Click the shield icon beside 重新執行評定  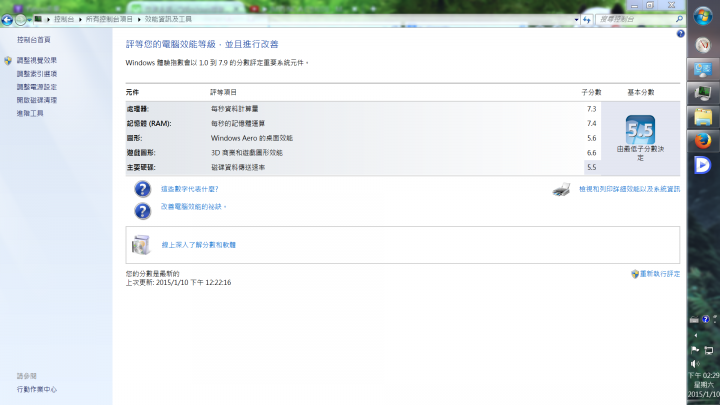coord(635,274)
